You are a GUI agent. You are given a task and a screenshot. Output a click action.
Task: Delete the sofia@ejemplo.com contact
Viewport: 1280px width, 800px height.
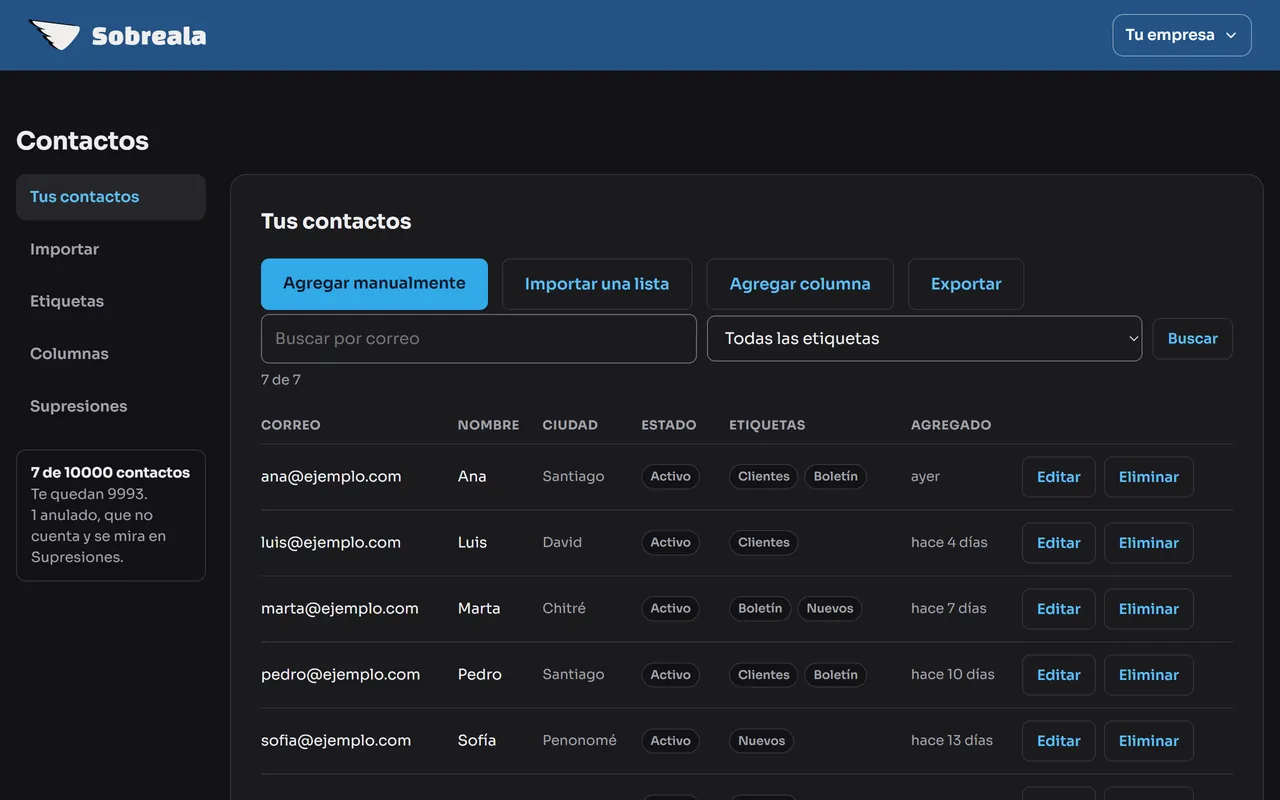[1149, 741]
